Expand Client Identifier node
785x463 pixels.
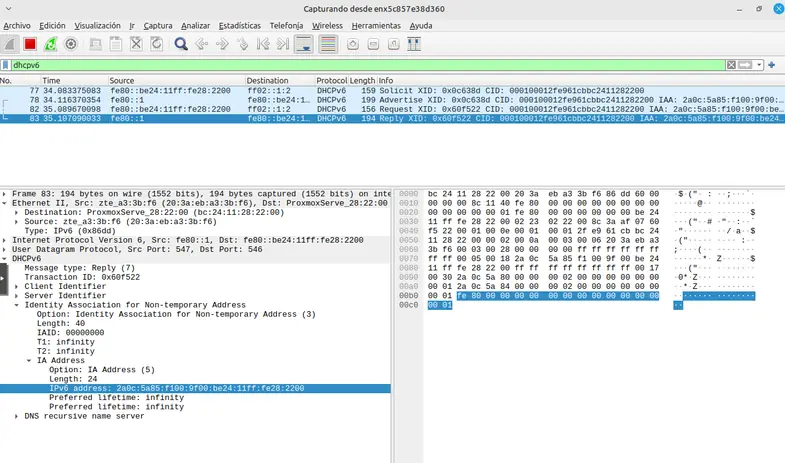click(17, 286)
